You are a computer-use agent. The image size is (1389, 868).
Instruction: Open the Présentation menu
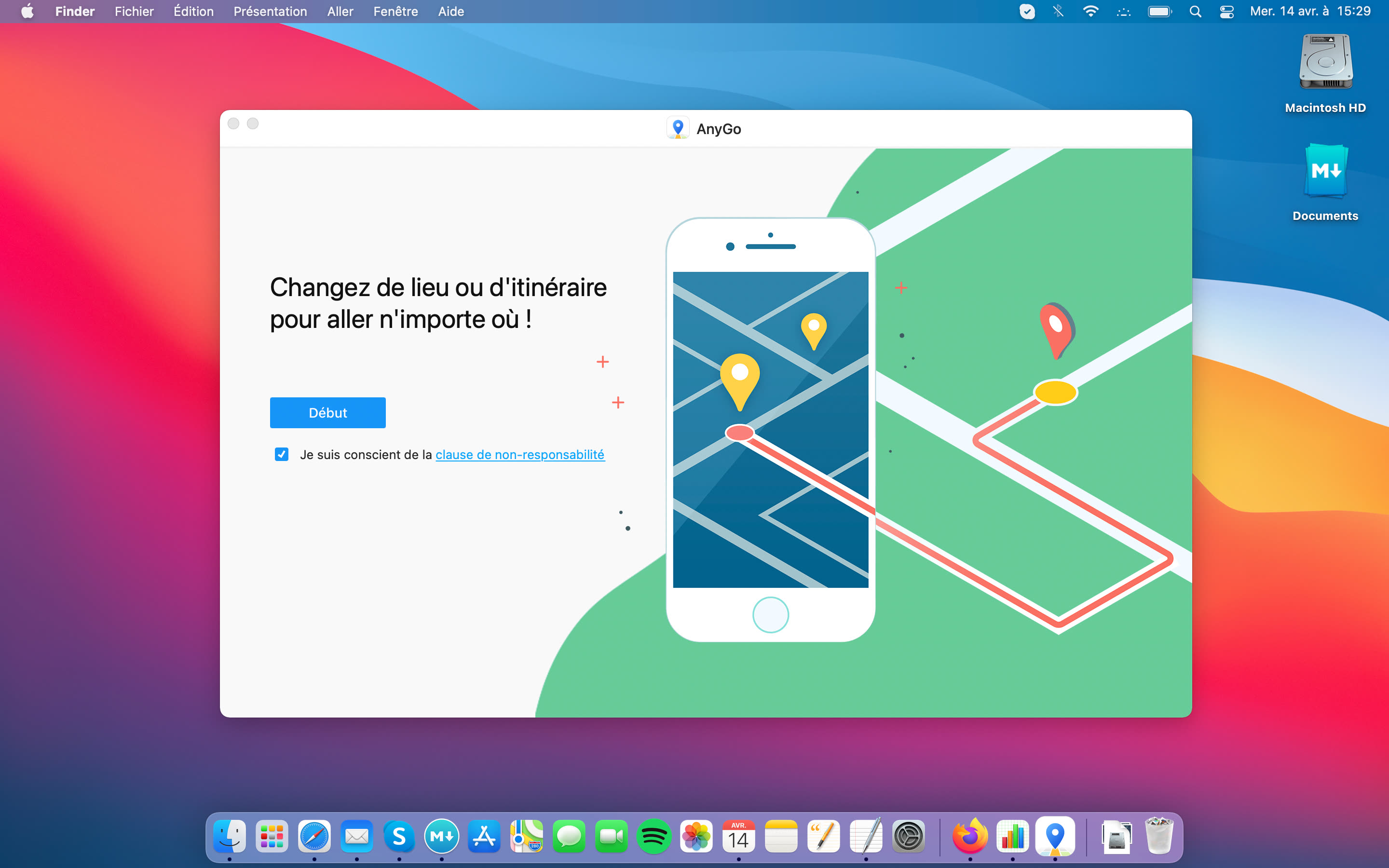coord(271,12)
